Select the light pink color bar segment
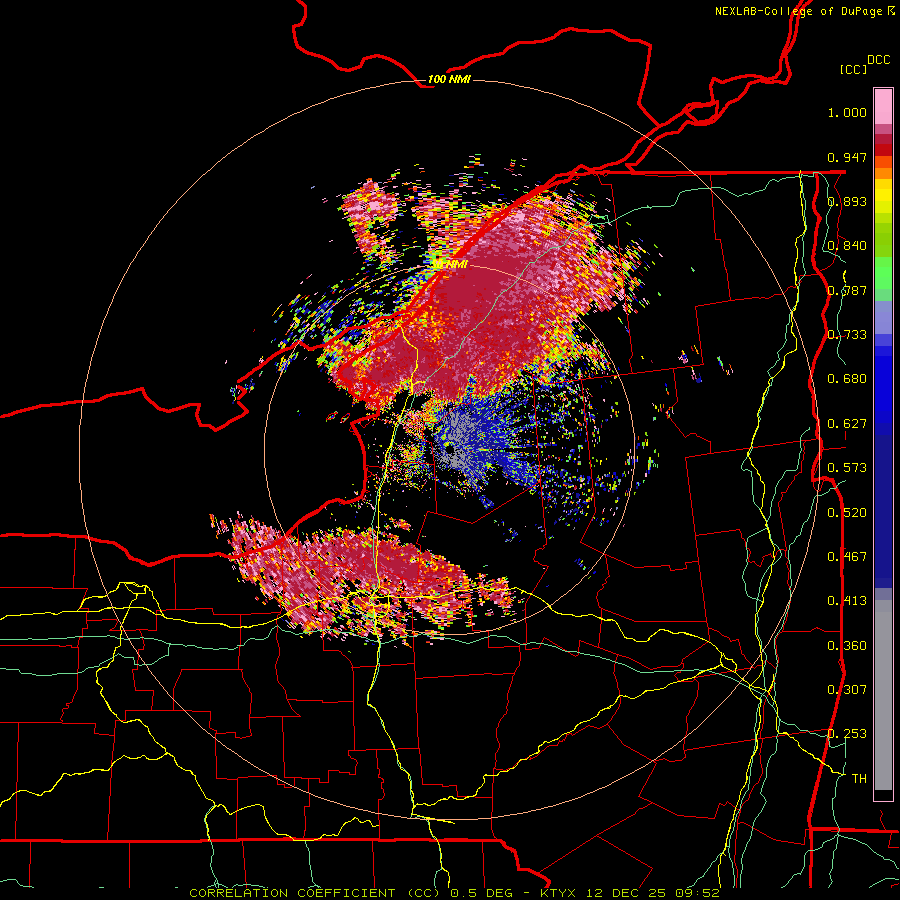 [x=883, y=107]
